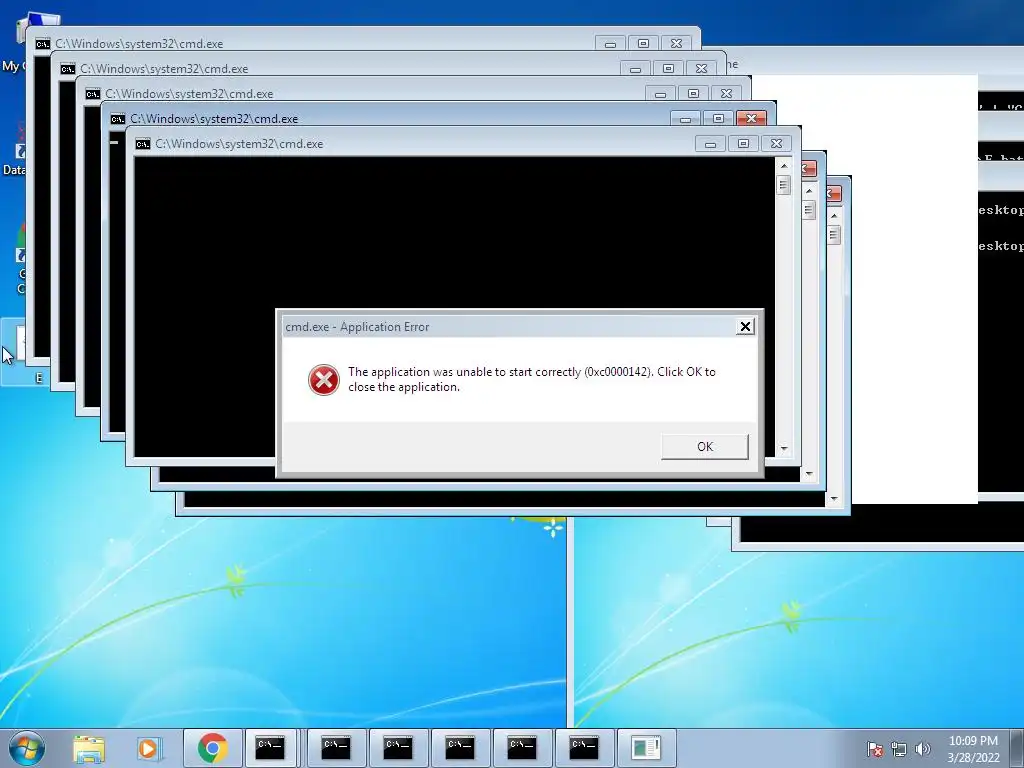Open the volume control in the system tray
This screenshot has width=1024, height=768.
point(923,749)
